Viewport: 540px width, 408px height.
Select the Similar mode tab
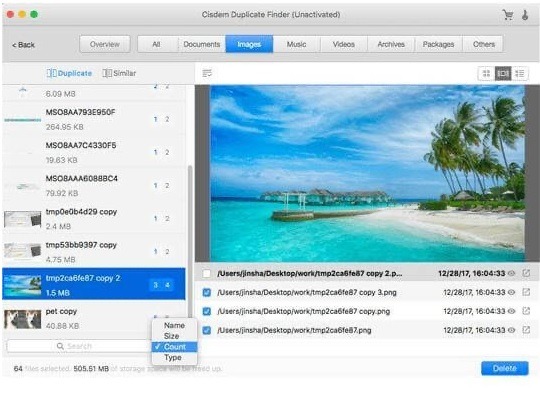pos(119,73)
